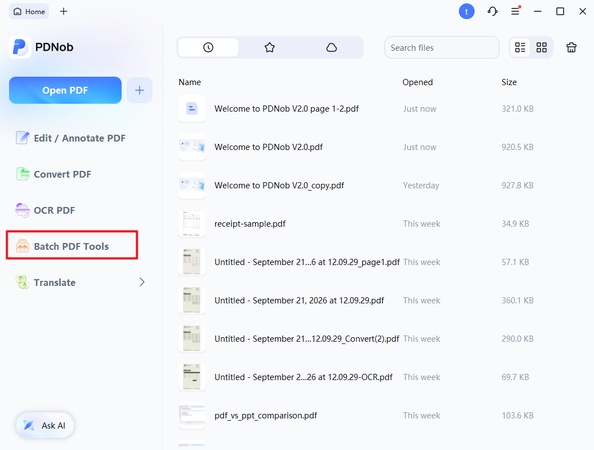Add a new tab with plus icon

pos(64,11)
